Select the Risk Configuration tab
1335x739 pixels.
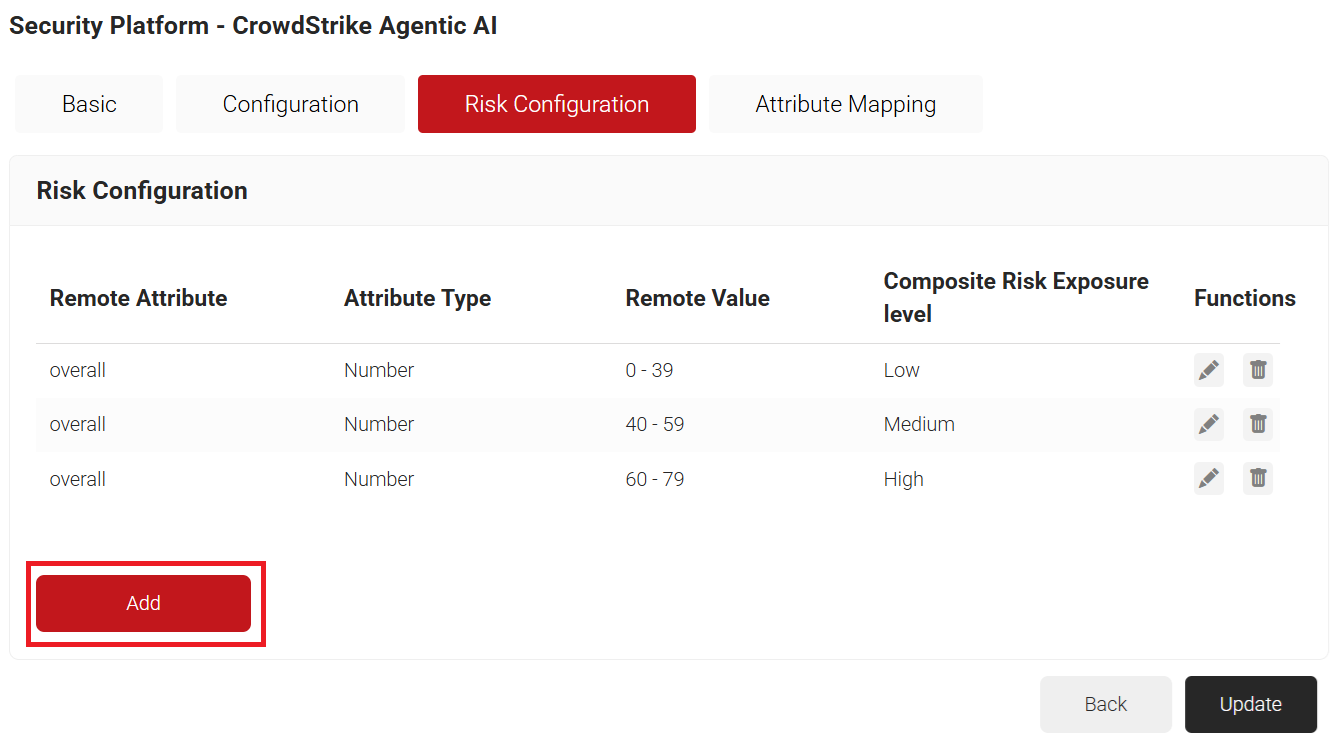coord(557,104)
